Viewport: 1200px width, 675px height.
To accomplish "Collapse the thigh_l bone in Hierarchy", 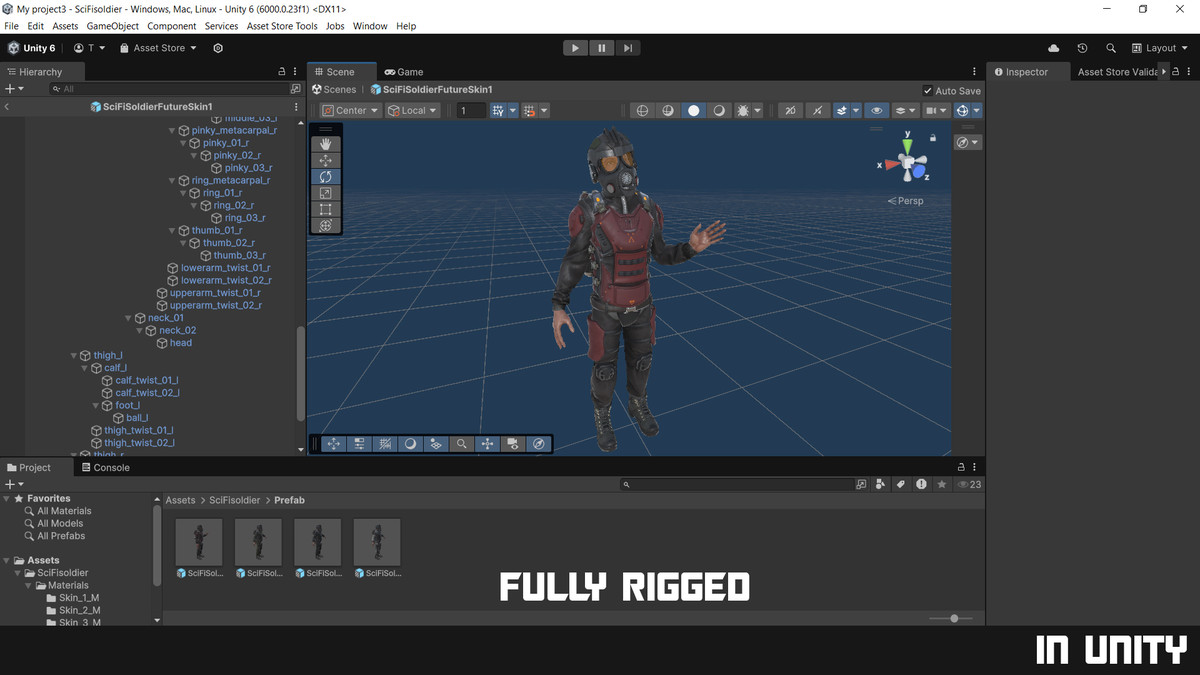I will click(73, 356).
